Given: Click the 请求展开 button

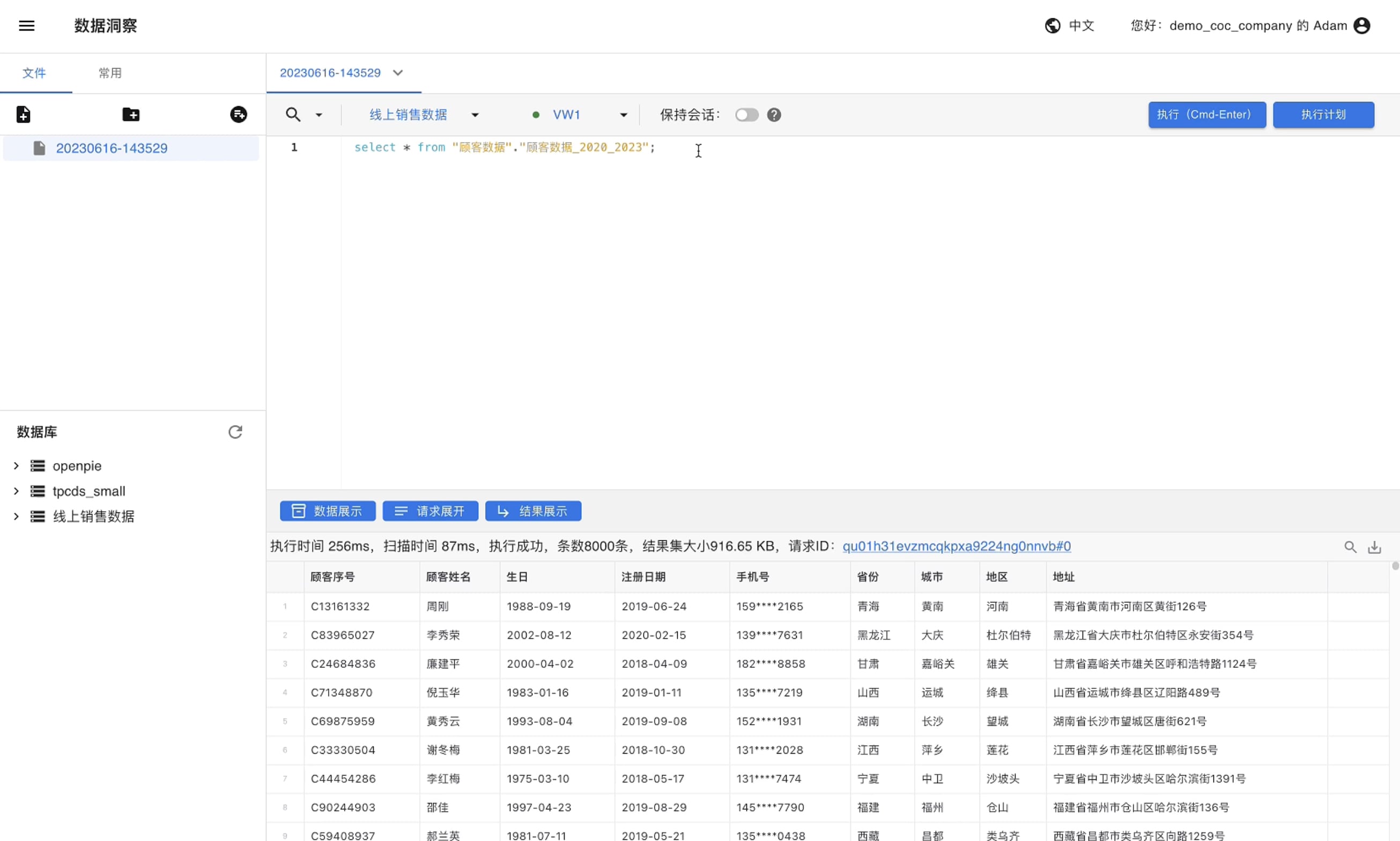Looking at the screenshot, I should pos(430,511).
